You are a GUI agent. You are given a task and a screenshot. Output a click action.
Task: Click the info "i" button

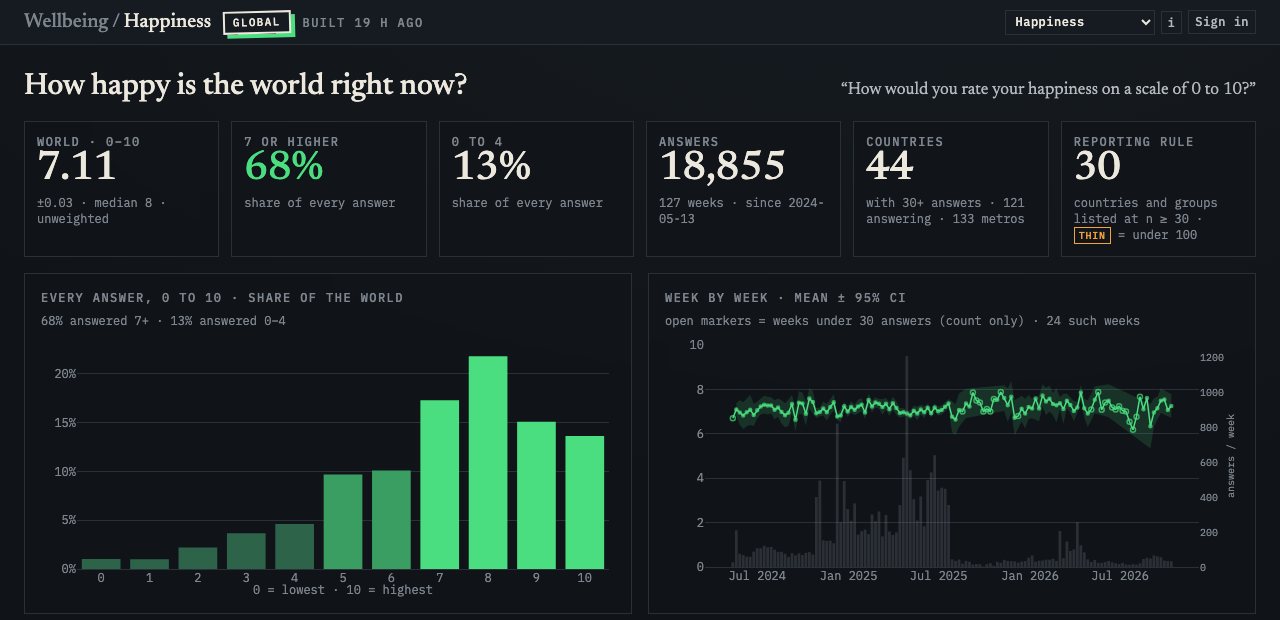1171,22
